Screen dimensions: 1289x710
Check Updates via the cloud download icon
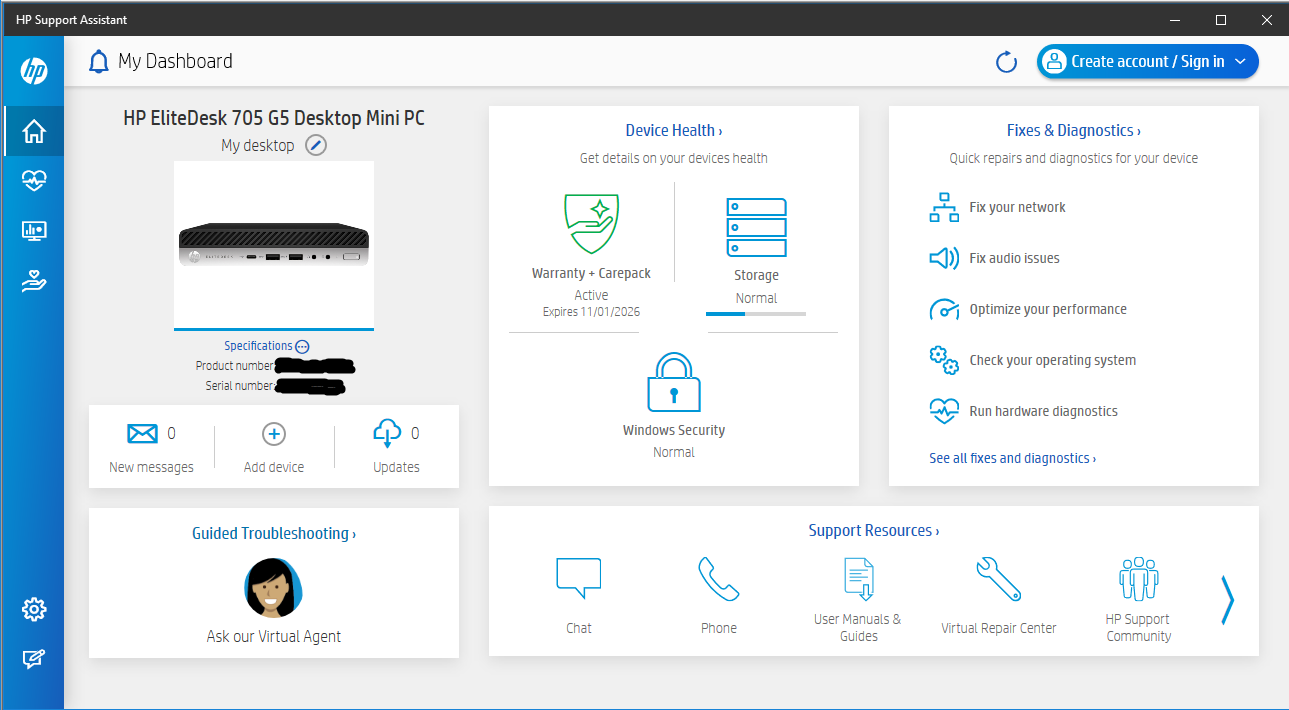[x=388, y=433]
